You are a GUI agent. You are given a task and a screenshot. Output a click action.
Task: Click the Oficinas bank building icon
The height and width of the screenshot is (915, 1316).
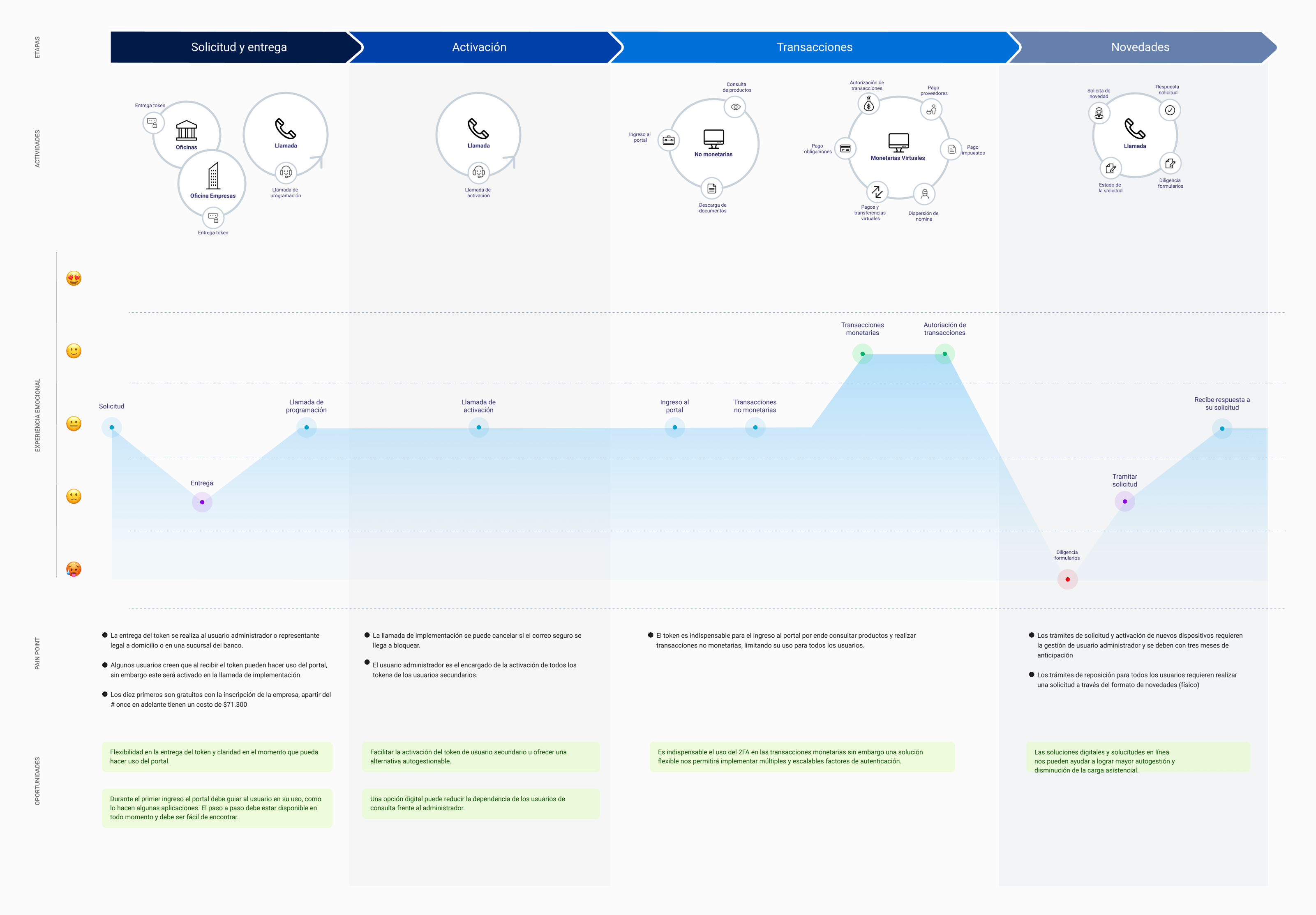click(x=186, y=130)
